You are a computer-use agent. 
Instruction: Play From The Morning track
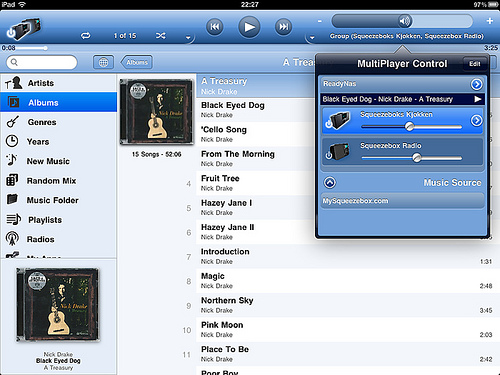pyautogui.click(x=255, y=158)
